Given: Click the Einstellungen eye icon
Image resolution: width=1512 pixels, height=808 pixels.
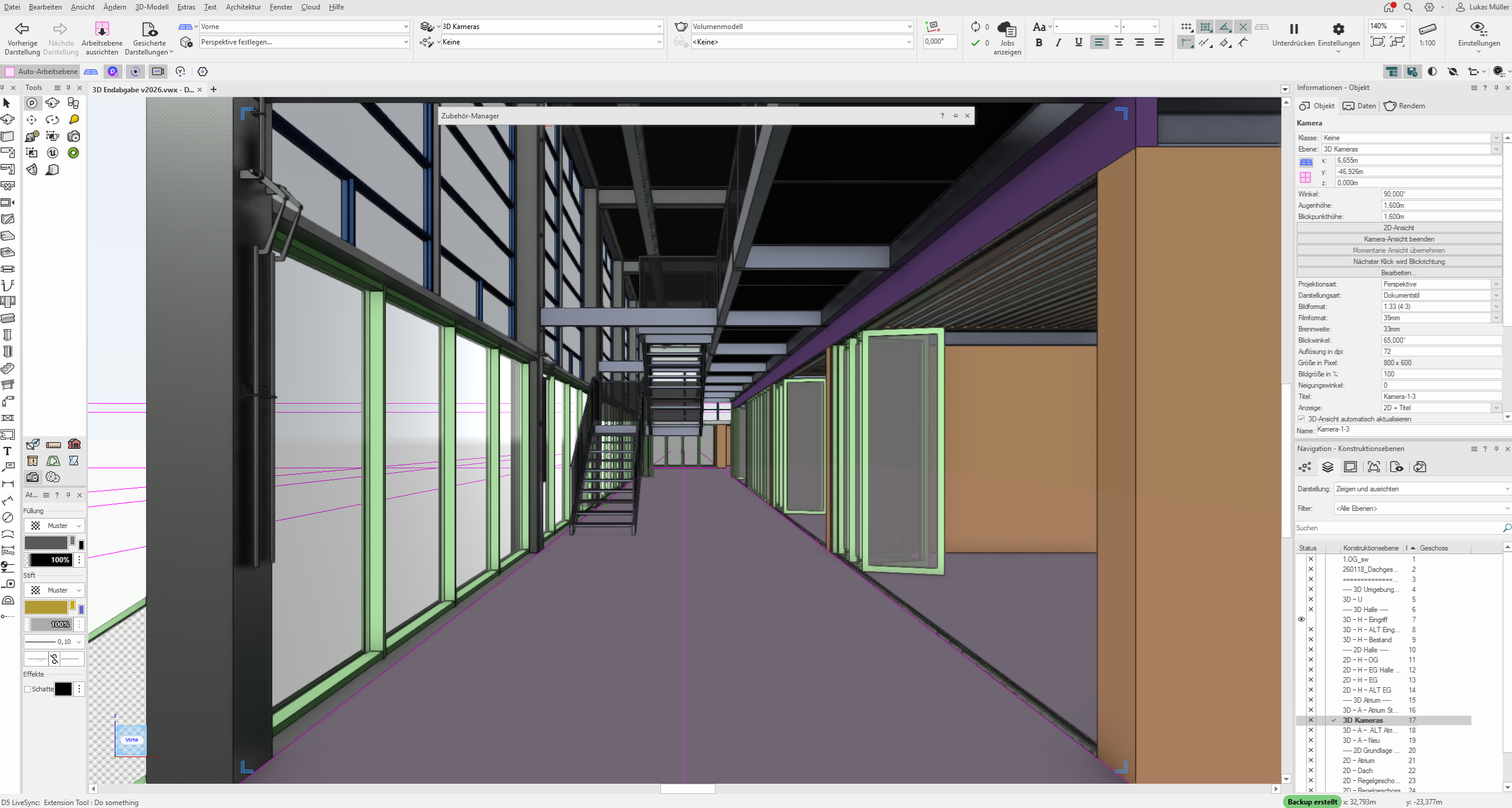Looking at the screenshot, I should click(x=1478, y=28).
